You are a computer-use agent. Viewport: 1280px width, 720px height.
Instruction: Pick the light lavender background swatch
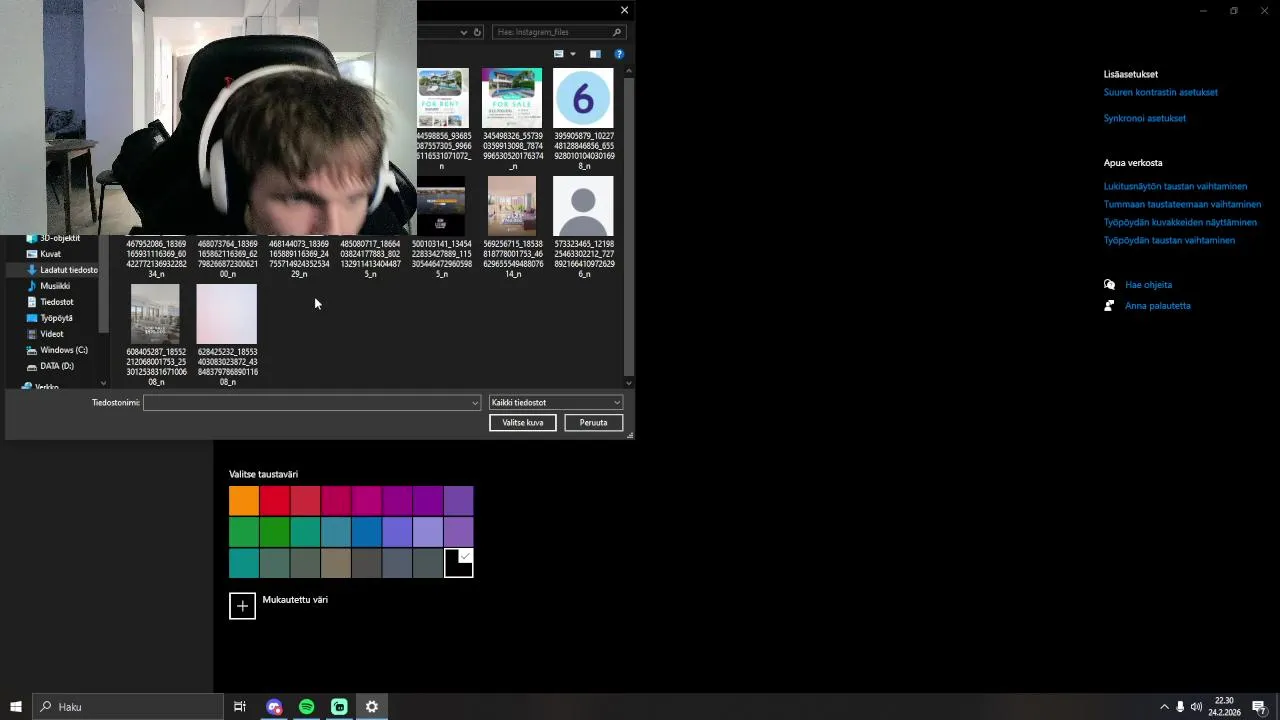tap(428, 532)
